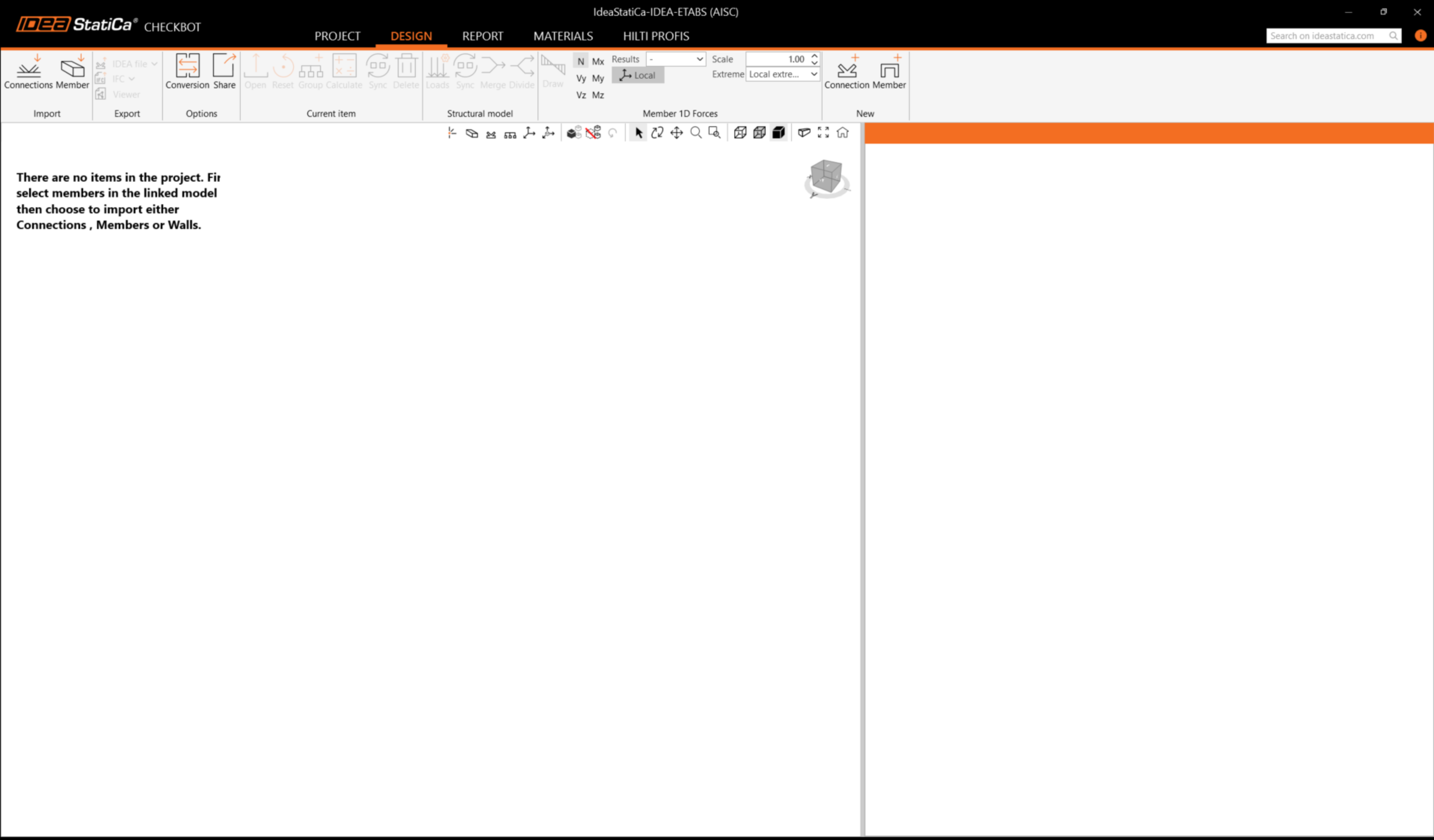
Task: Click the Share icon
Action: point(224,71)
